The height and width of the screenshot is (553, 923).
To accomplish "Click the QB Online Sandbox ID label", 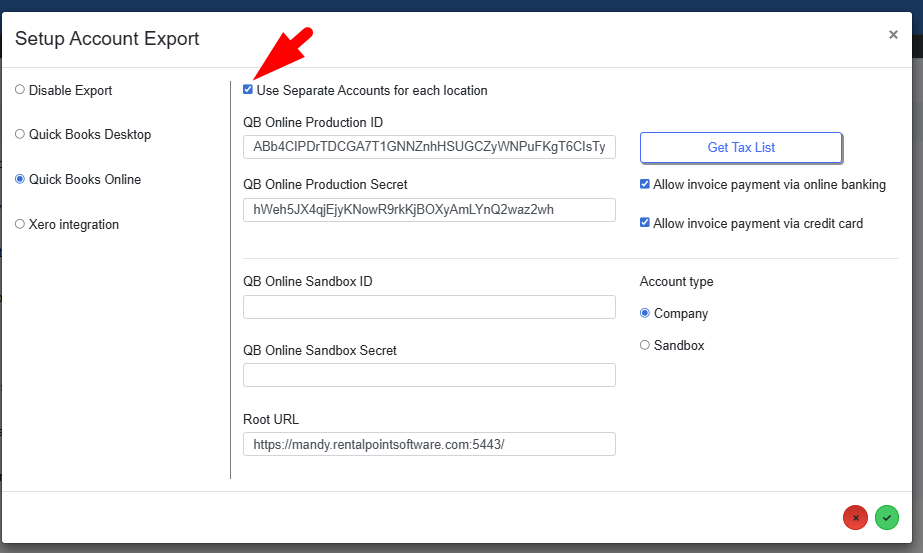I will tap(308, 282).
